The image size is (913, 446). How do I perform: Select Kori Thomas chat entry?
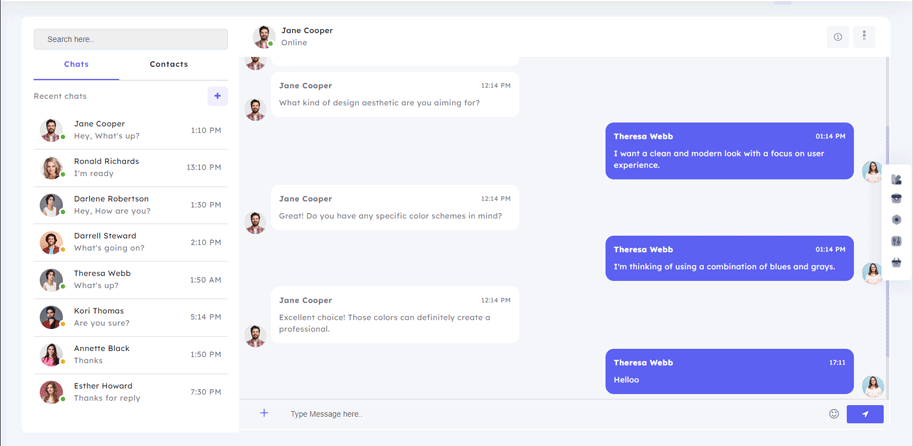coord(130,317)
